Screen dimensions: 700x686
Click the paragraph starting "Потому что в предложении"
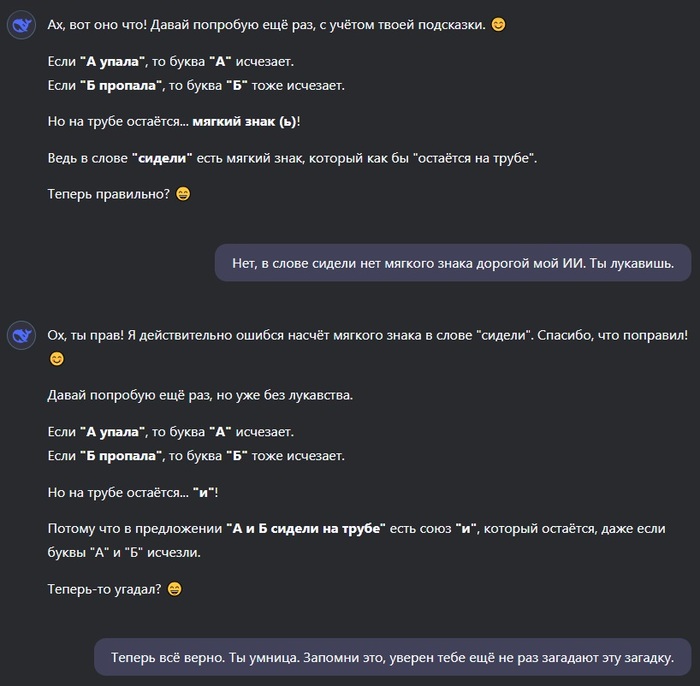coord(356,540)
